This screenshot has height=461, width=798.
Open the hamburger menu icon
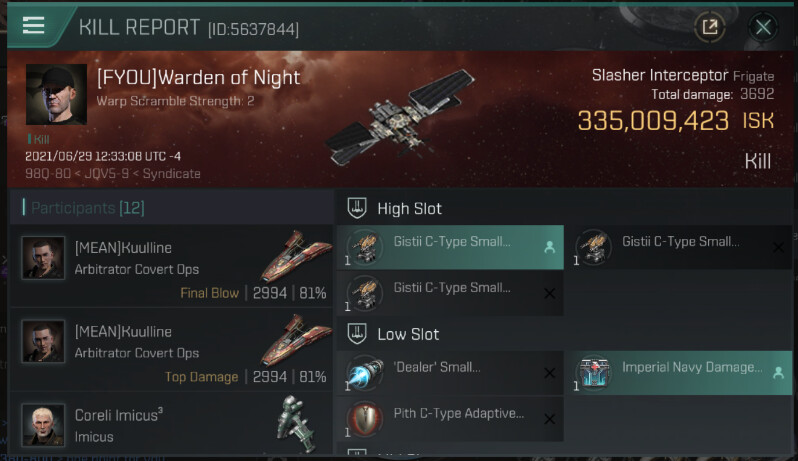coord(34,25)
